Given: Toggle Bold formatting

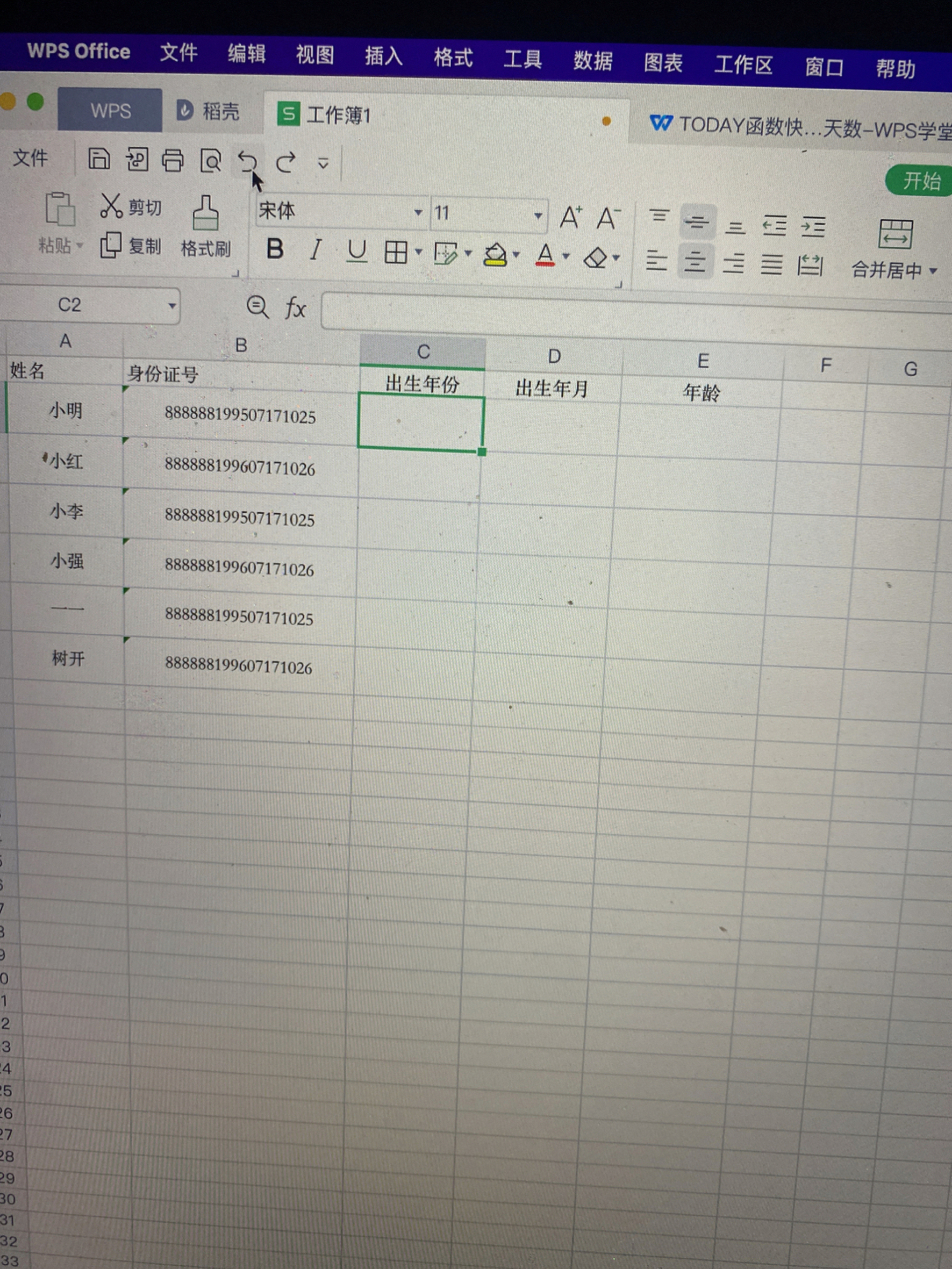Looking at the screenshot, I should click(275, 249).
